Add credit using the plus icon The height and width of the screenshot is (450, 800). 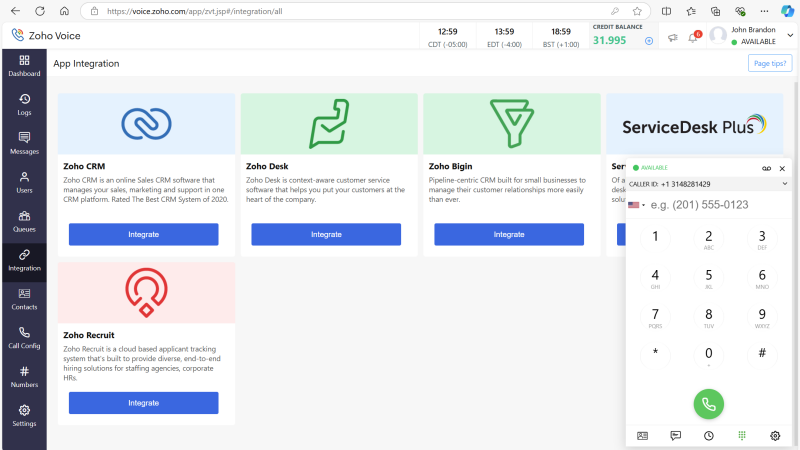tap(649, 40)
